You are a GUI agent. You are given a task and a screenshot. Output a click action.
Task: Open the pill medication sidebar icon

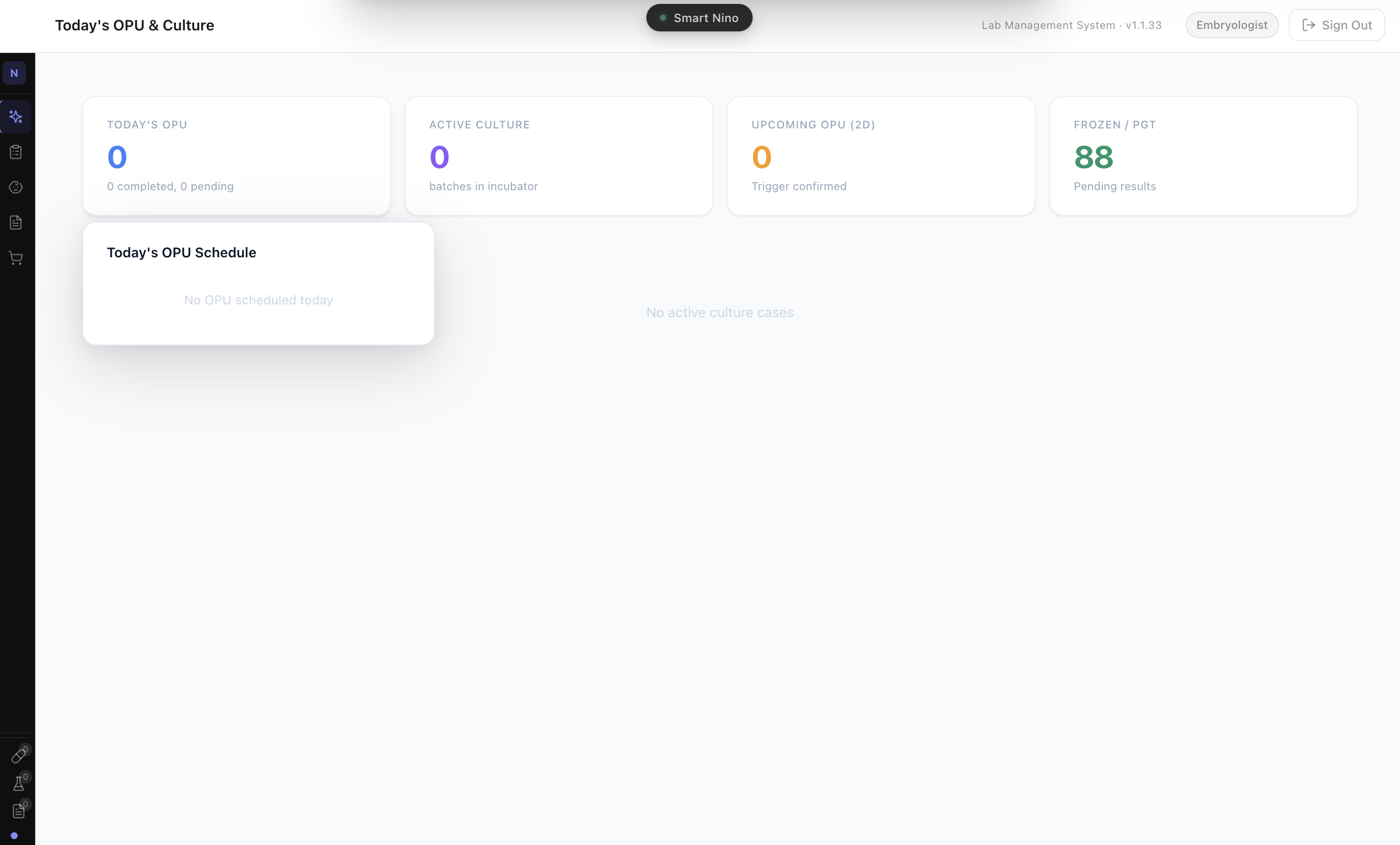click(x=19, y=756)
